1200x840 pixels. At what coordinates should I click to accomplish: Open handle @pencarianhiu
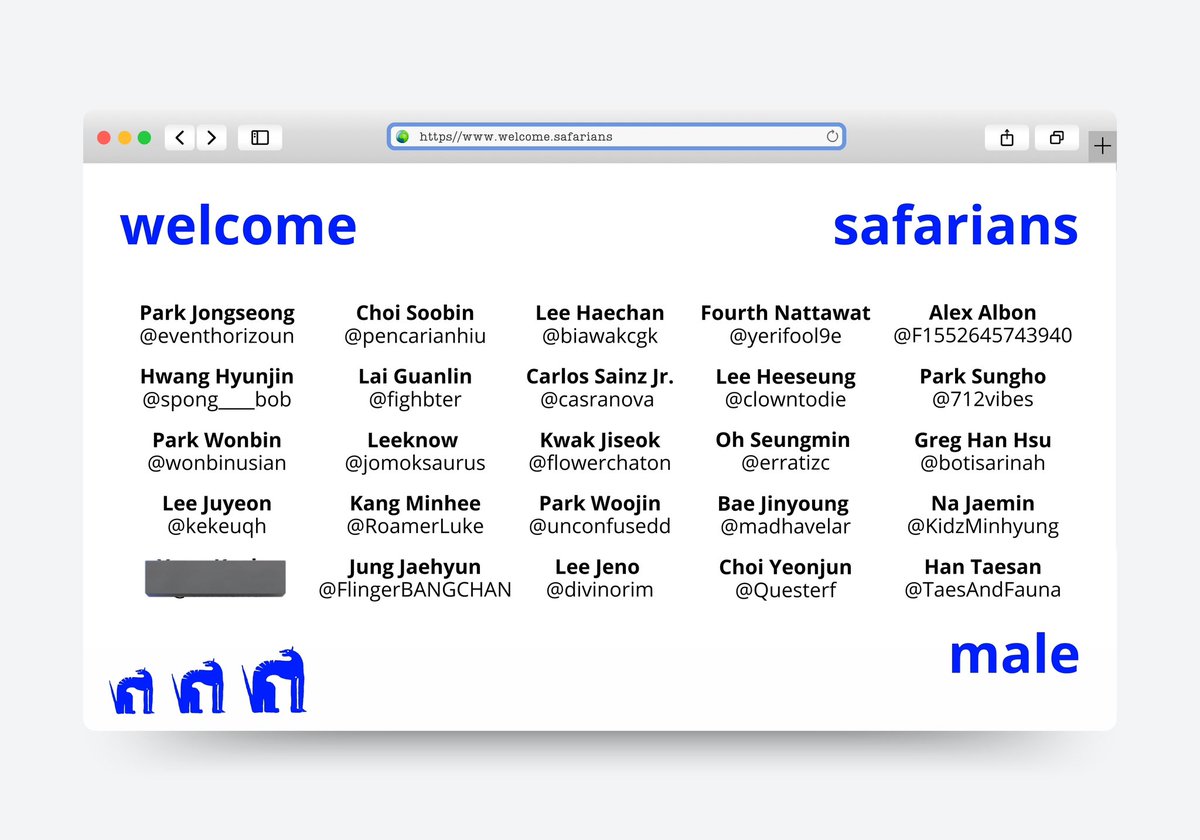[415, 336]
